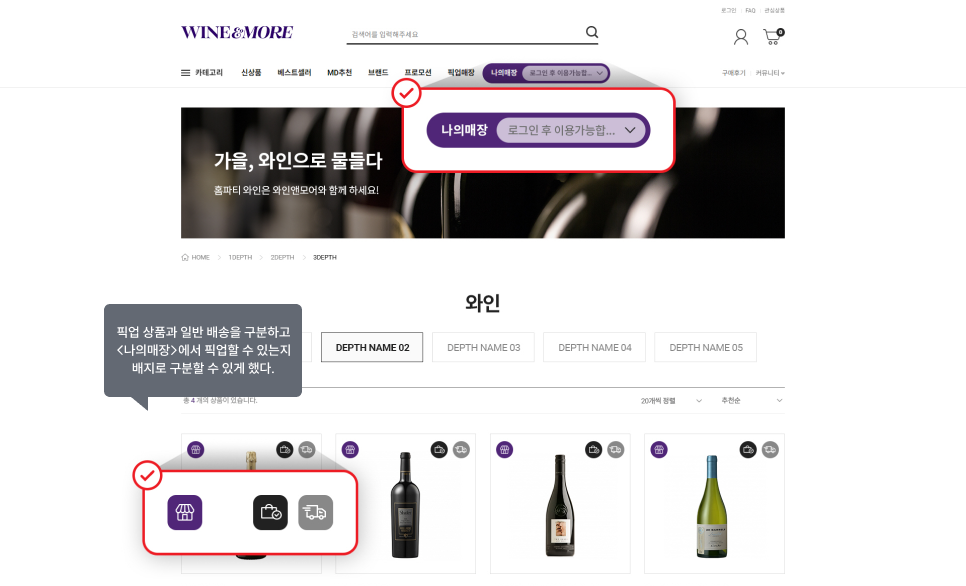Open the FAQ link
Image resolution: width=966 pixels, height=586 pixels.
[750, 10]
